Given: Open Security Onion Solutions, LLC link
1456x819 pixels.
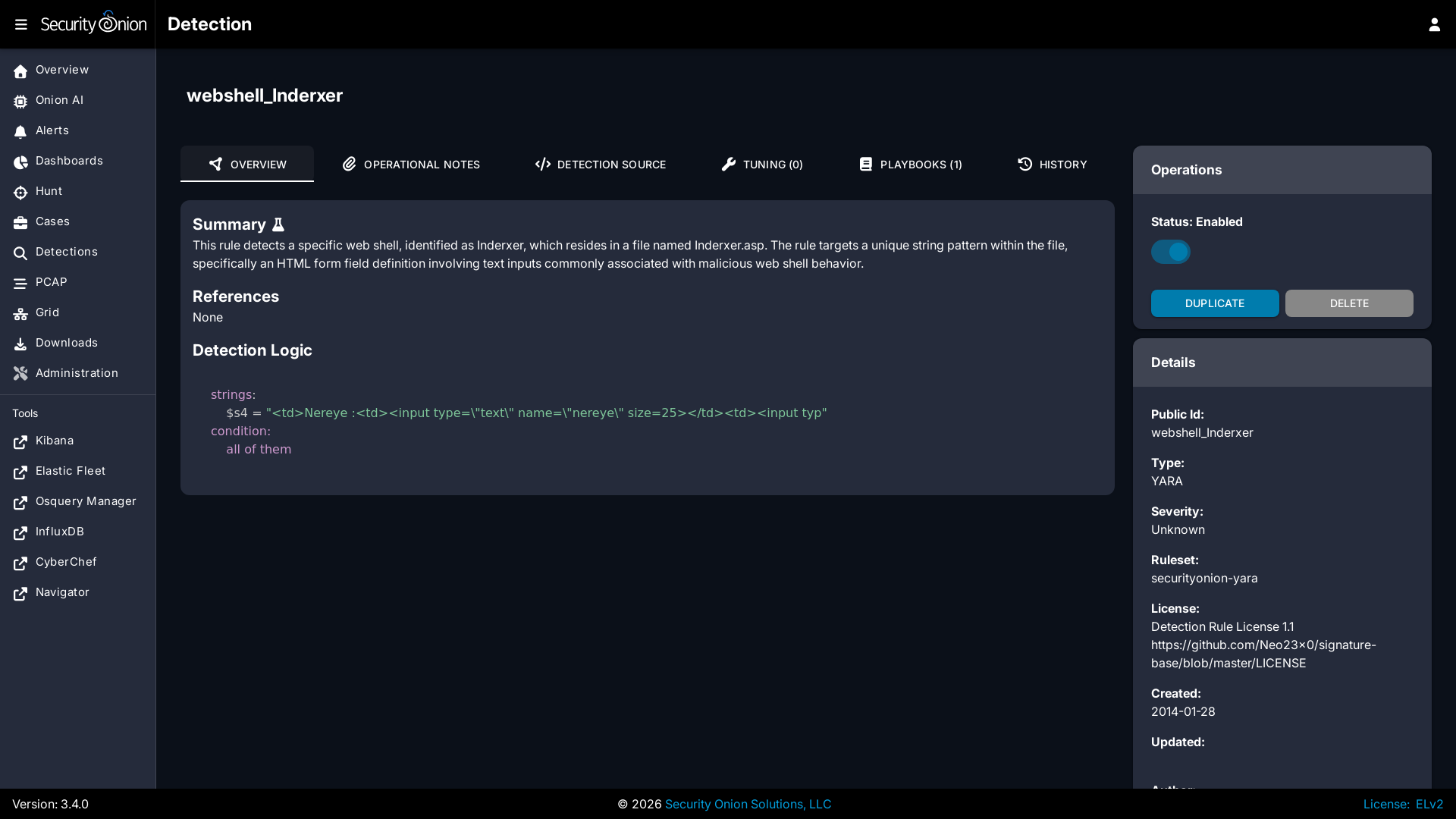Looking at the screenshot, I should [748, 804].
